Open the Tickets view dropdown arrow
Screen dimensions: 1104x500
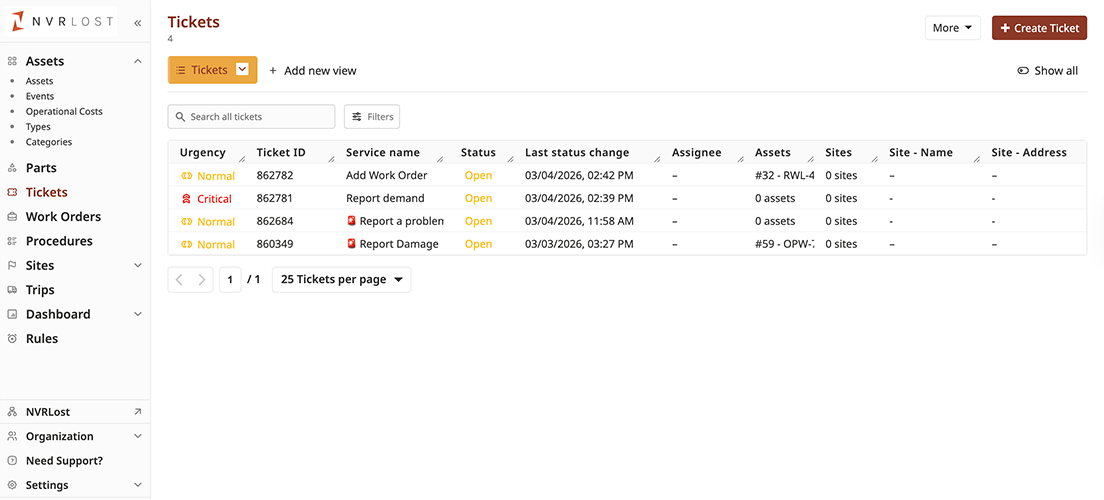click(x=242, y=70)
